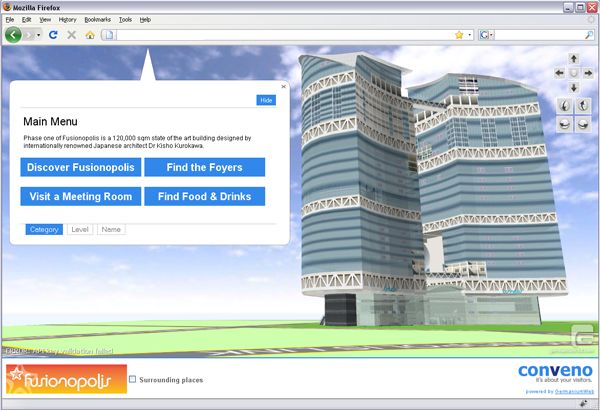Click the bottom-left rotate sphere control
Viewport: 600px width, 410px height.
565,124
